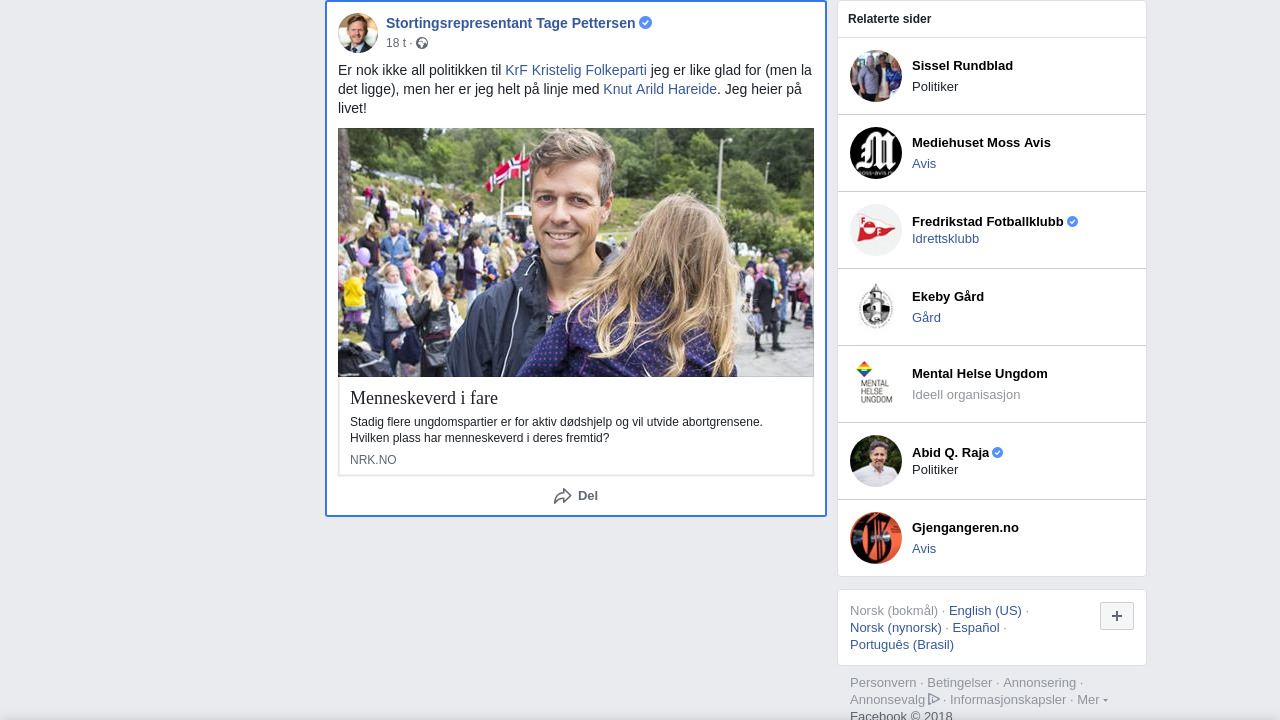Open the Menneskeverd i fare headline
Screen dimensions: 1280x720
tap(424, 398)
